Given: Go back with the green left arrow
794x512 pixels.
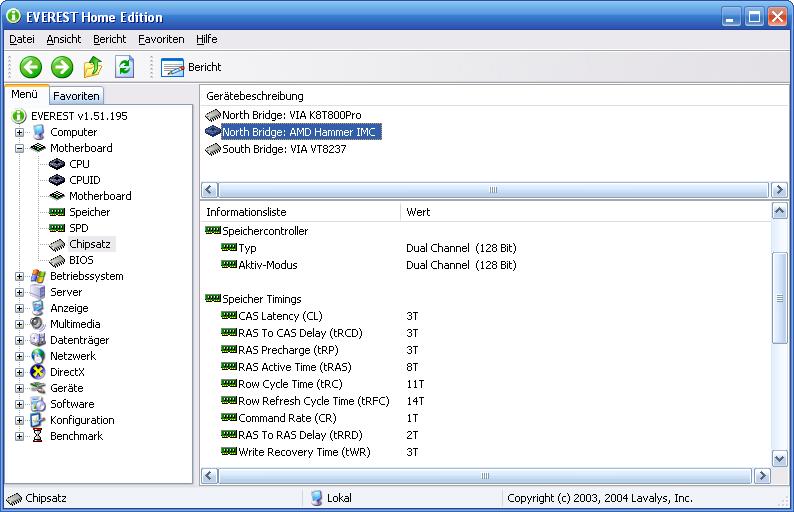Looking at the screenshot, I should [x=30, y=67].
